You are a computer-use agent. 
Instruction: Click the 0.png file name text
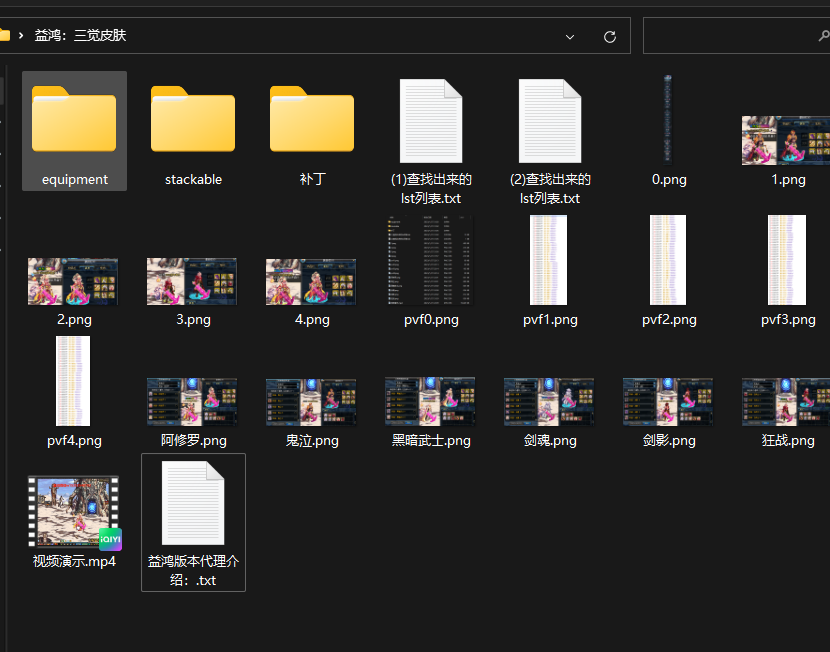tap(669, 179)
